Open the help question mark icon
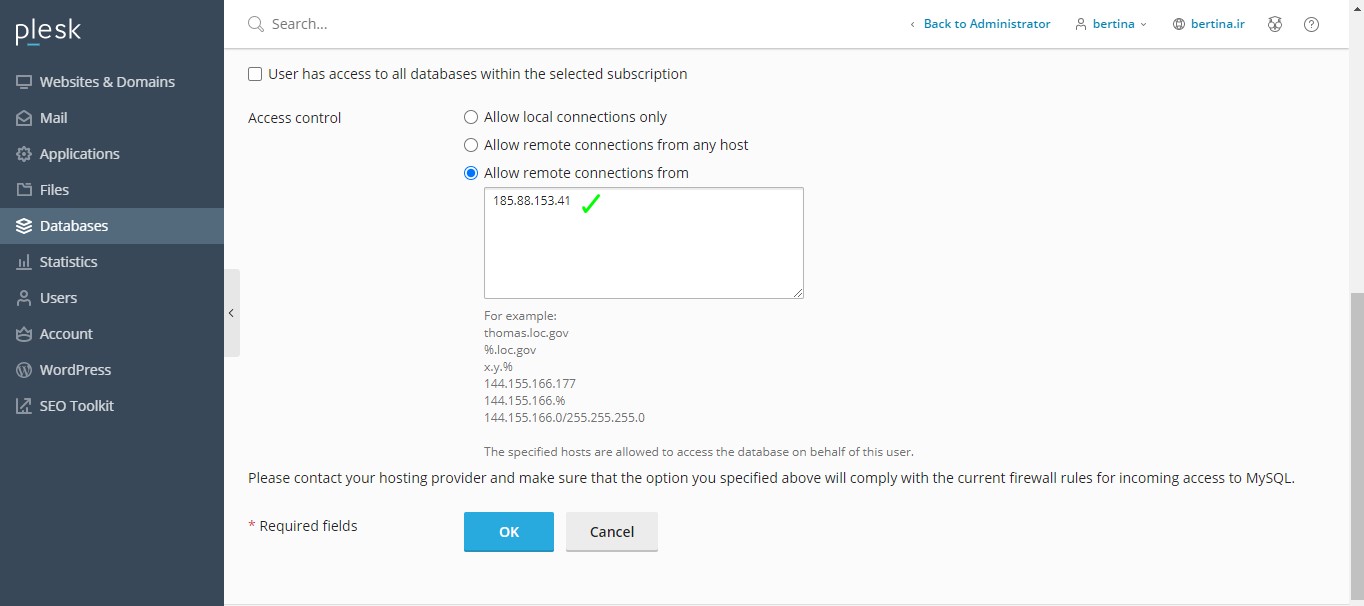 tap(1312, 24)
